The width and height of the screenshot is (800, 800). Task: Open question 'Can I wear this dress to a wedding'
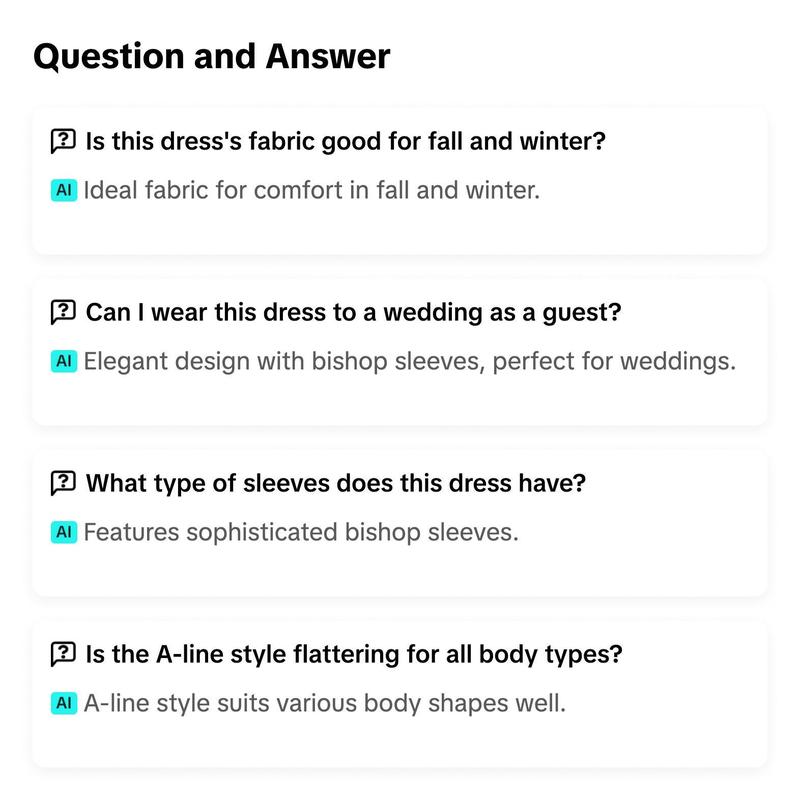tap(354, 312)
